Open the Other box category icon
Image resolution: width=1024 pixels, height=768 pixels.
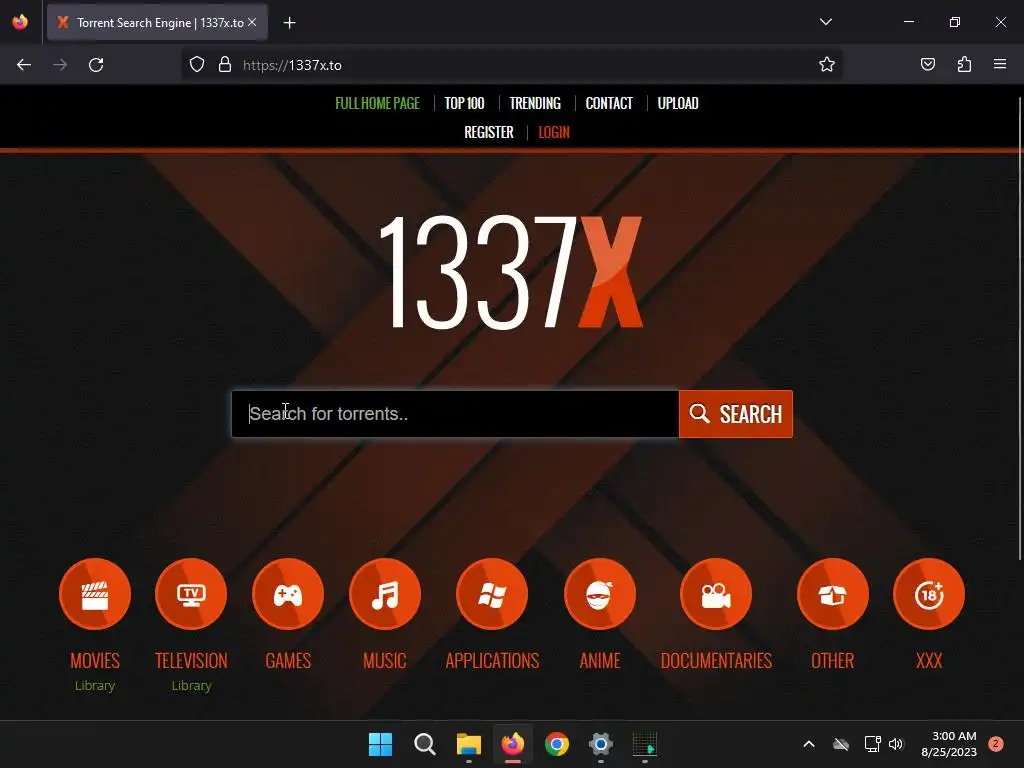(x=833, y=594)
